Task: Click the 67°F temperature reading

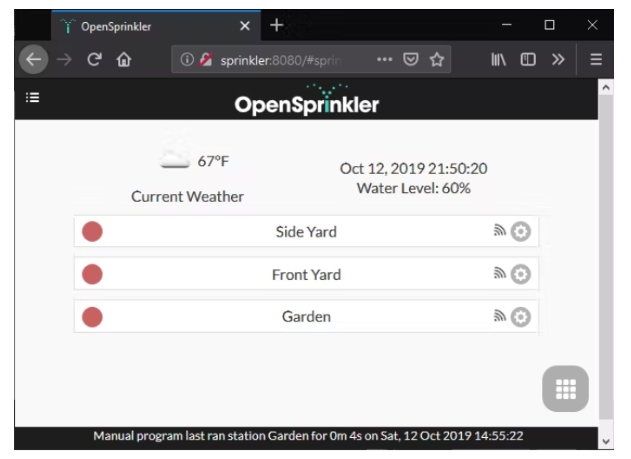Action: [213, 161]
